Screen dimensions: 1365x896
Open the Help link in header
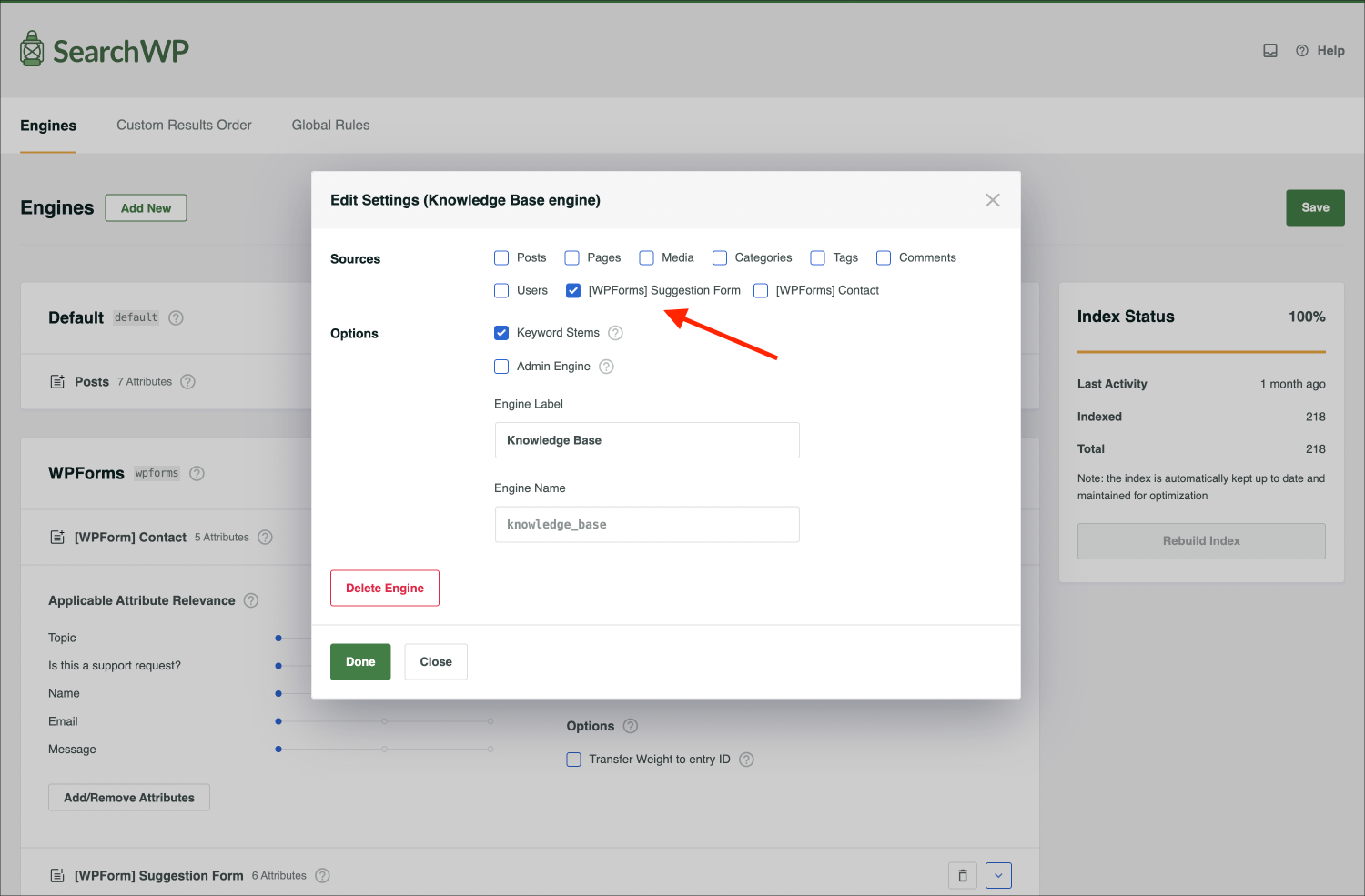[1320, 51]
